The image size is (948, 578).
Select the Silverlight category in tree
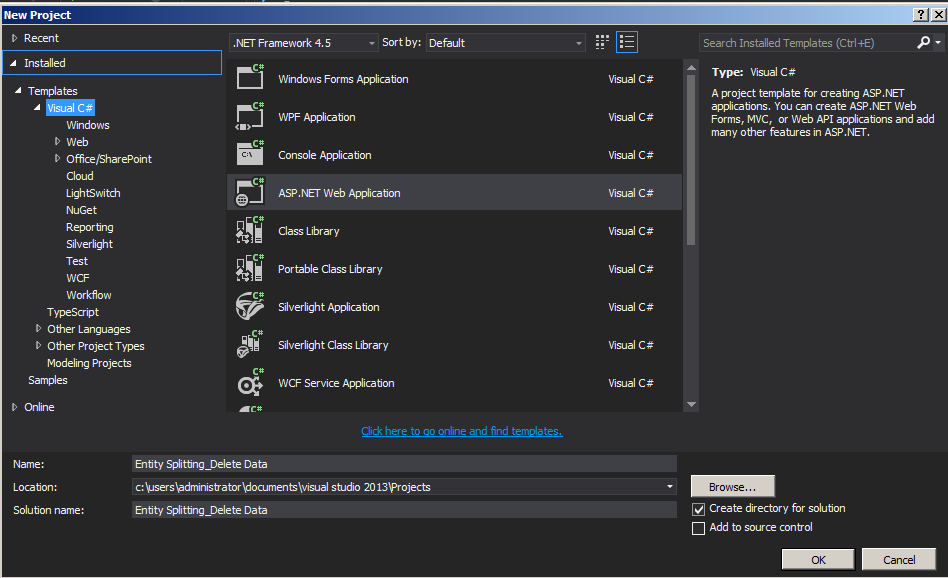pyautogui.click(x=89, y=244)
